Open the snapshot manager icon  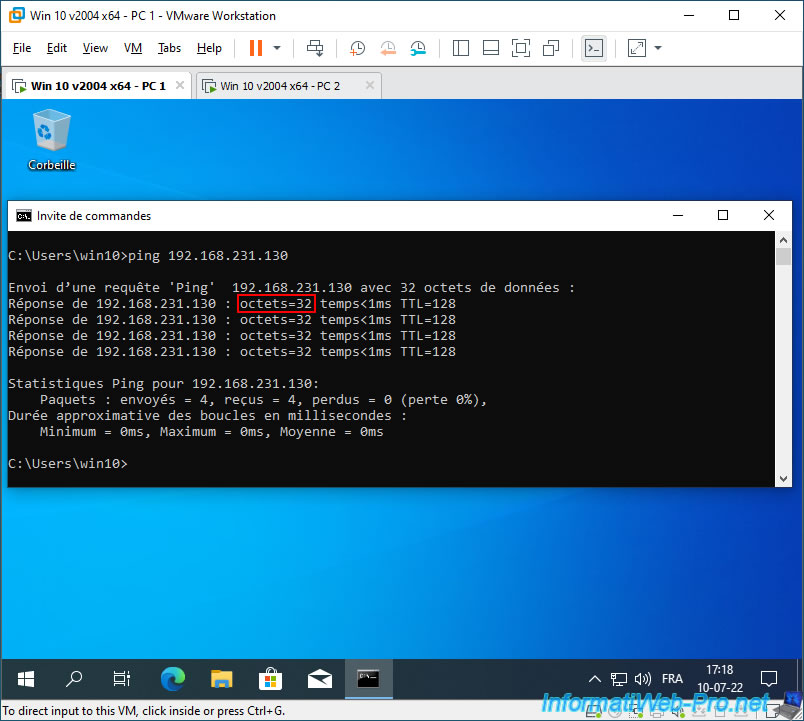[x=418, y=48]
